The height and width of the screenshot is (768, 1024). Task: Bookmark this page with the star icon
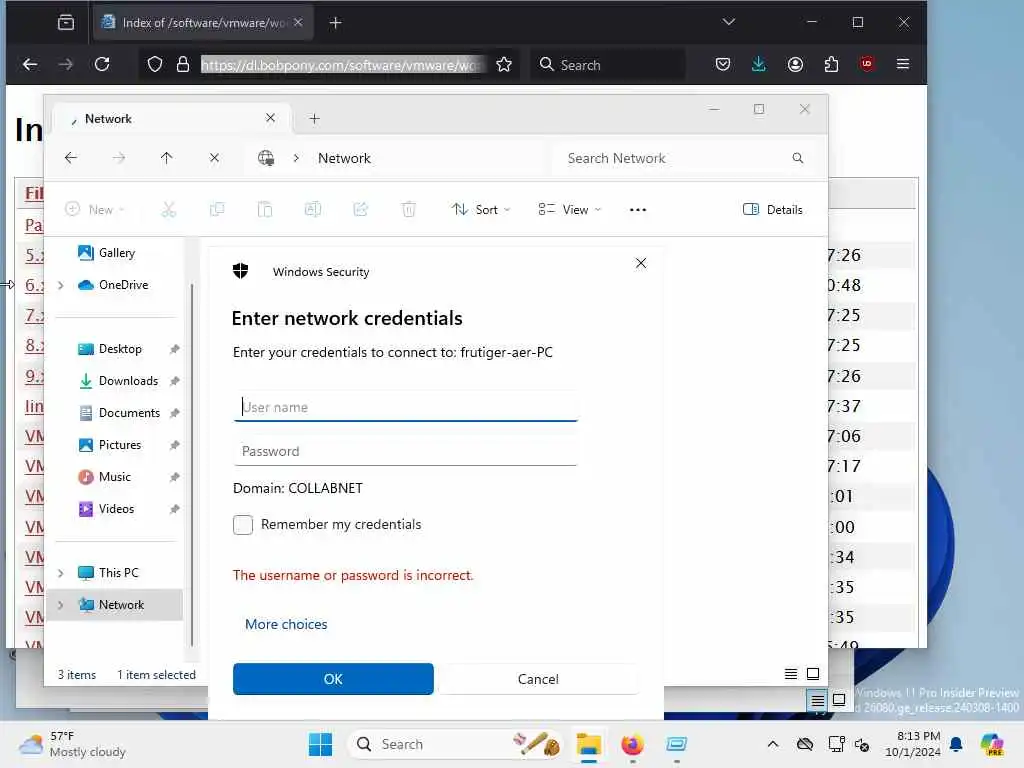(504, 64)
